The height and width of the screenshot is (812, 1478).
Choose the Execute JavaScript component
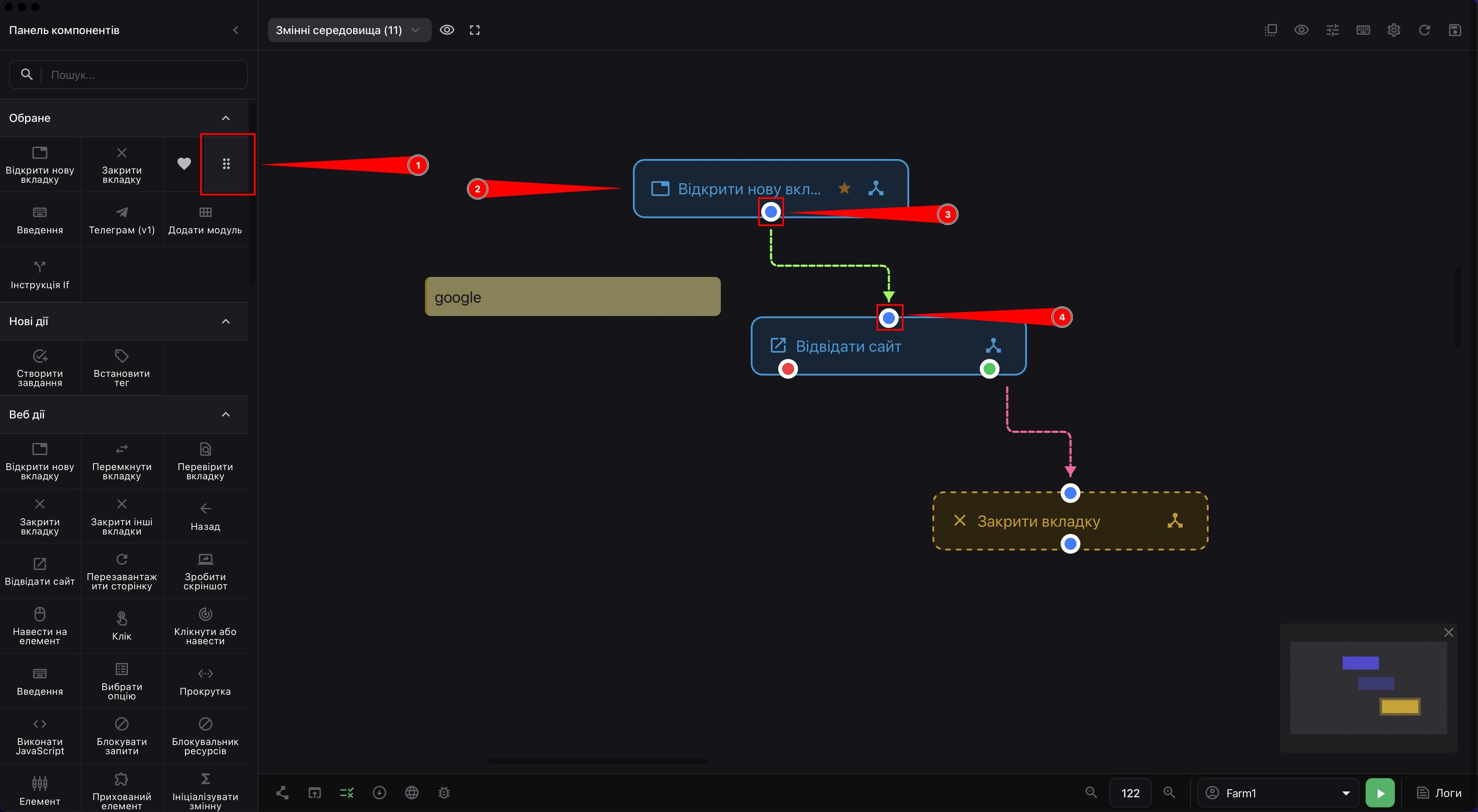40,736
